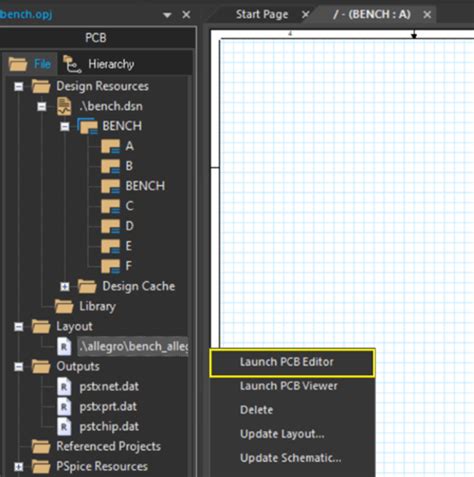Select page D label in tree

pyautogui.click(x=130, y=226)
